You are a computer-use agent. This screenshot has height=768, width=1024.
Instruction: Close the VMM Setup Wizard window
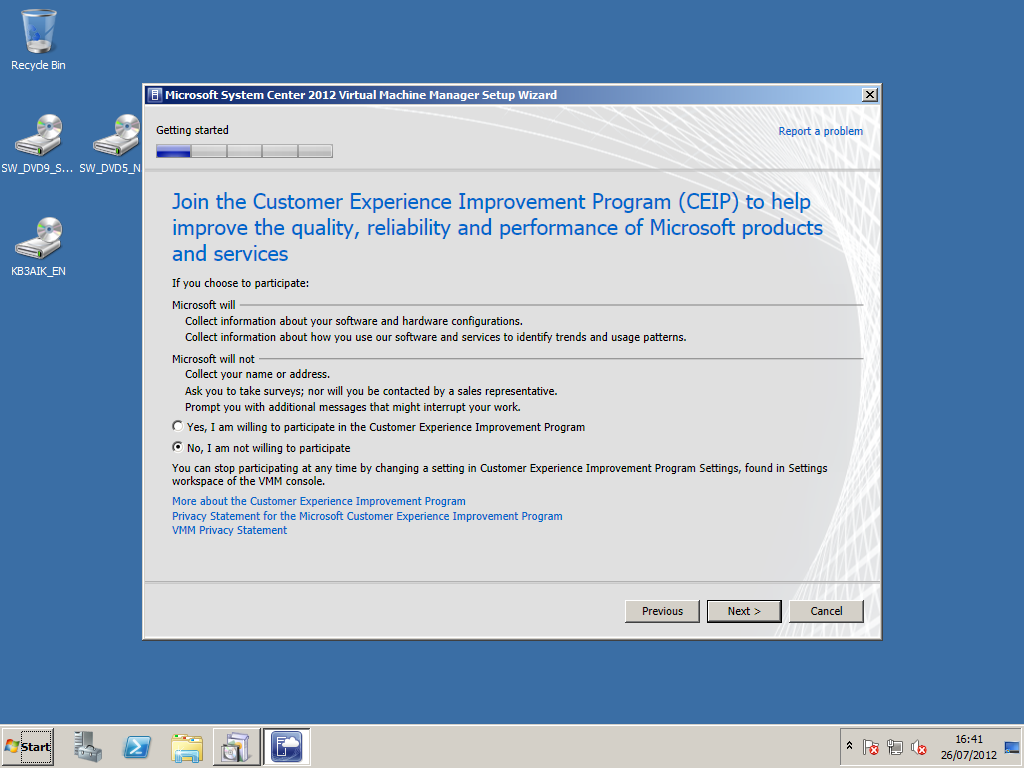click(869, 95)
